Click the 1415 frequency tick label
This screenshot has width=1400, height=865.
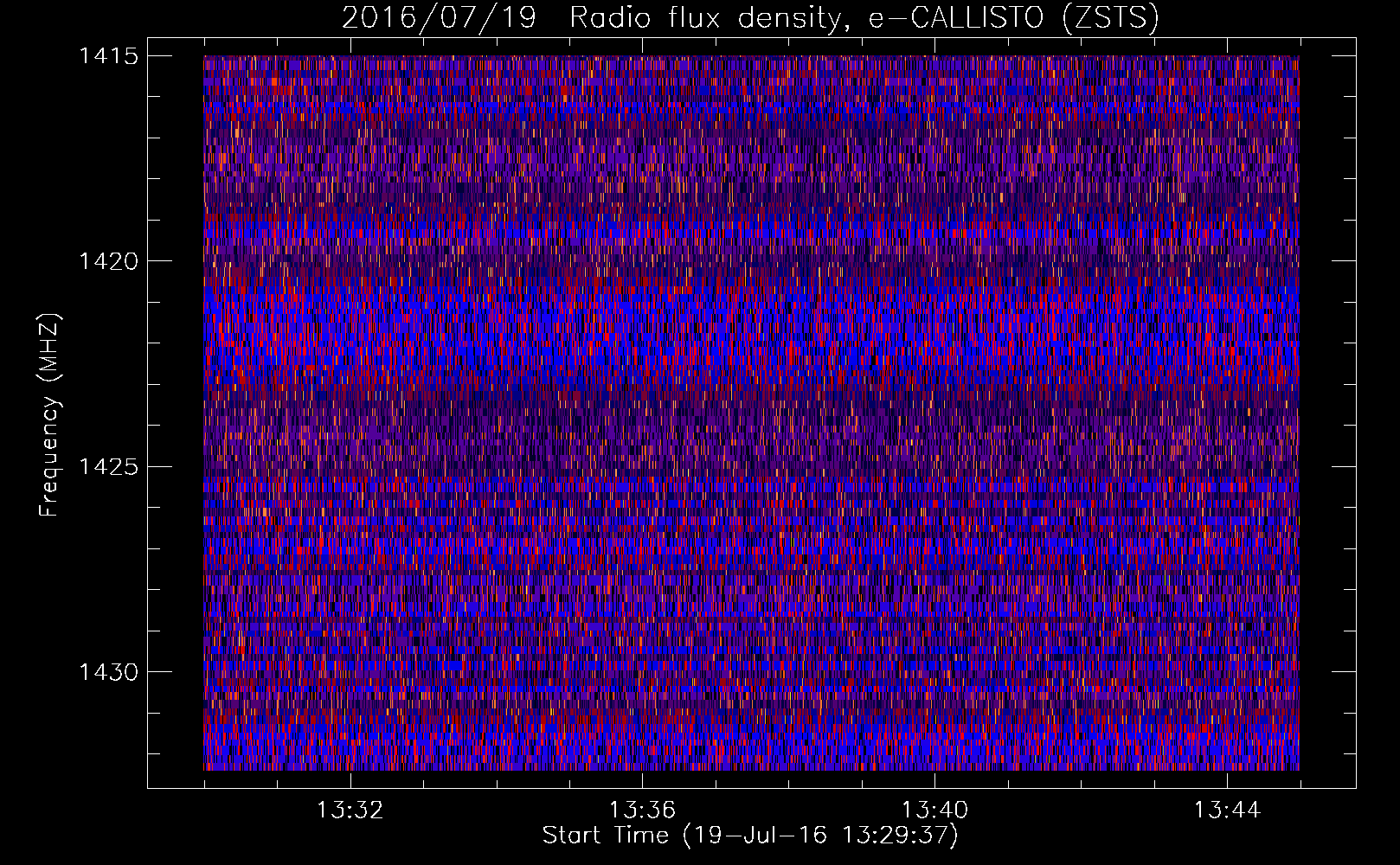point(108,56)
